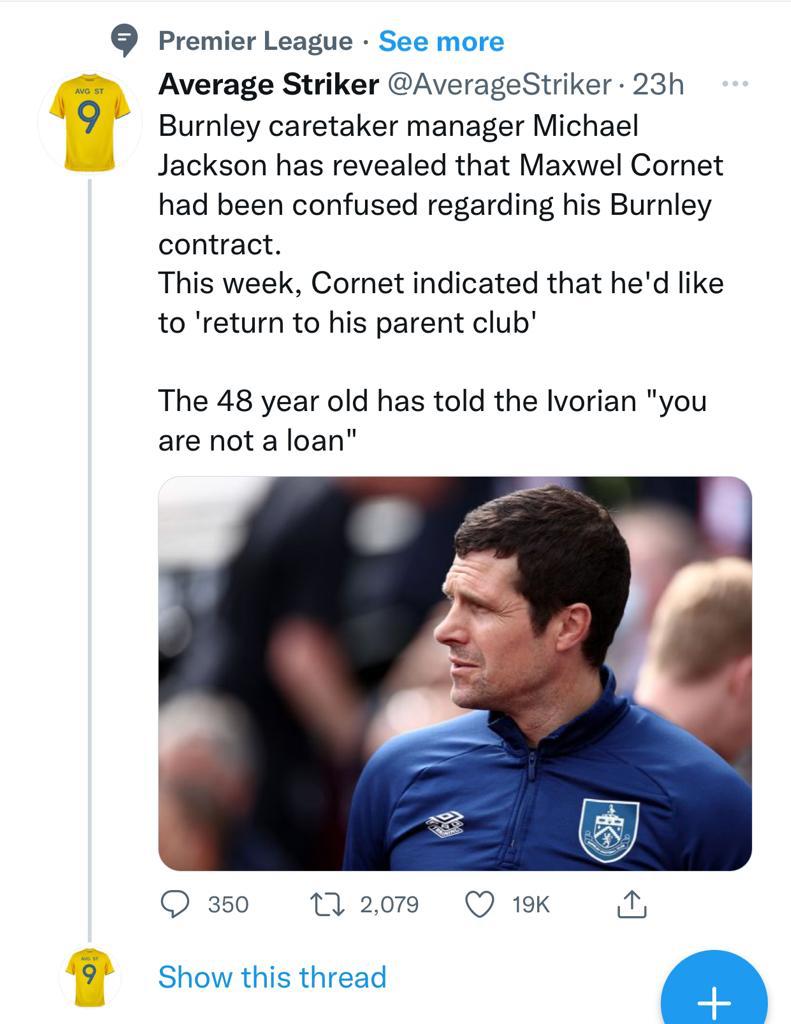Open the Show this thread link
Screen dimensions: 791x1024
tap(272, 977)
